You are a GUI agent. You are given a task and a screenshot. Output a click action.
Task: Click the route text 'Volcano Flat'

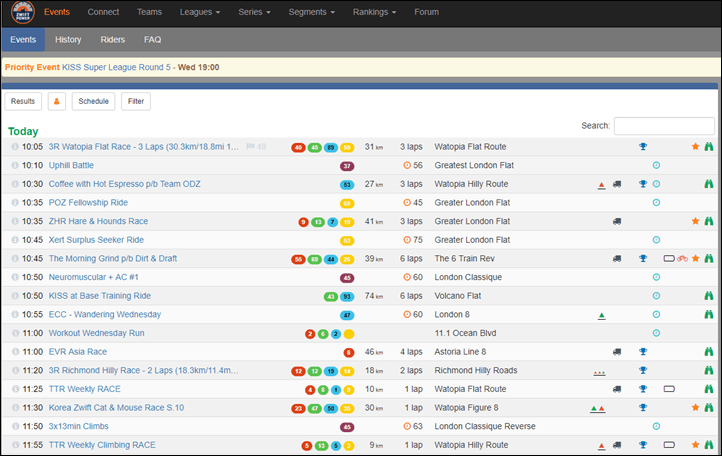click(458, 296)
